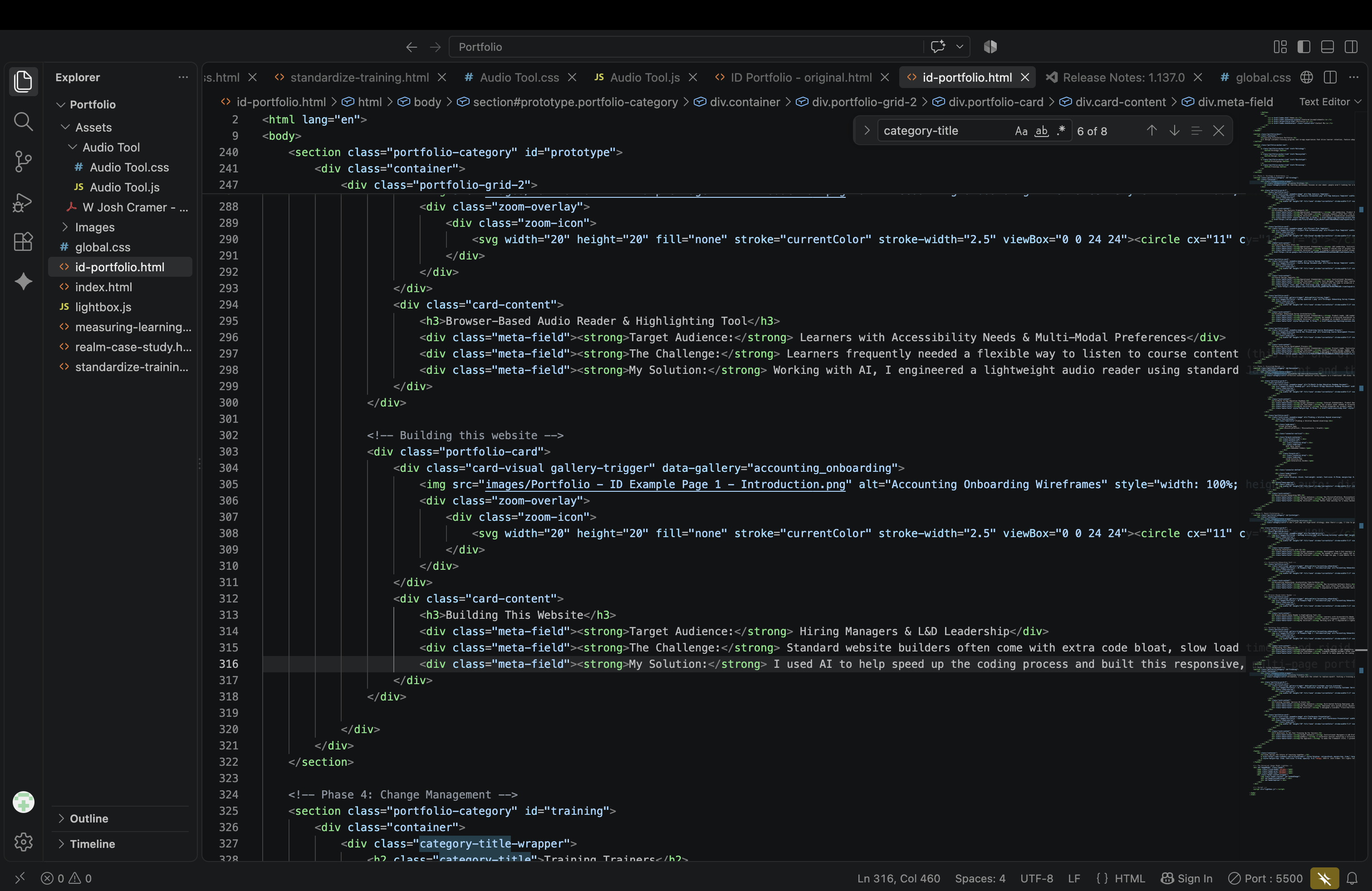Toggle the primary side bar
This screenshot has height=891, width=1372.
1303,47
